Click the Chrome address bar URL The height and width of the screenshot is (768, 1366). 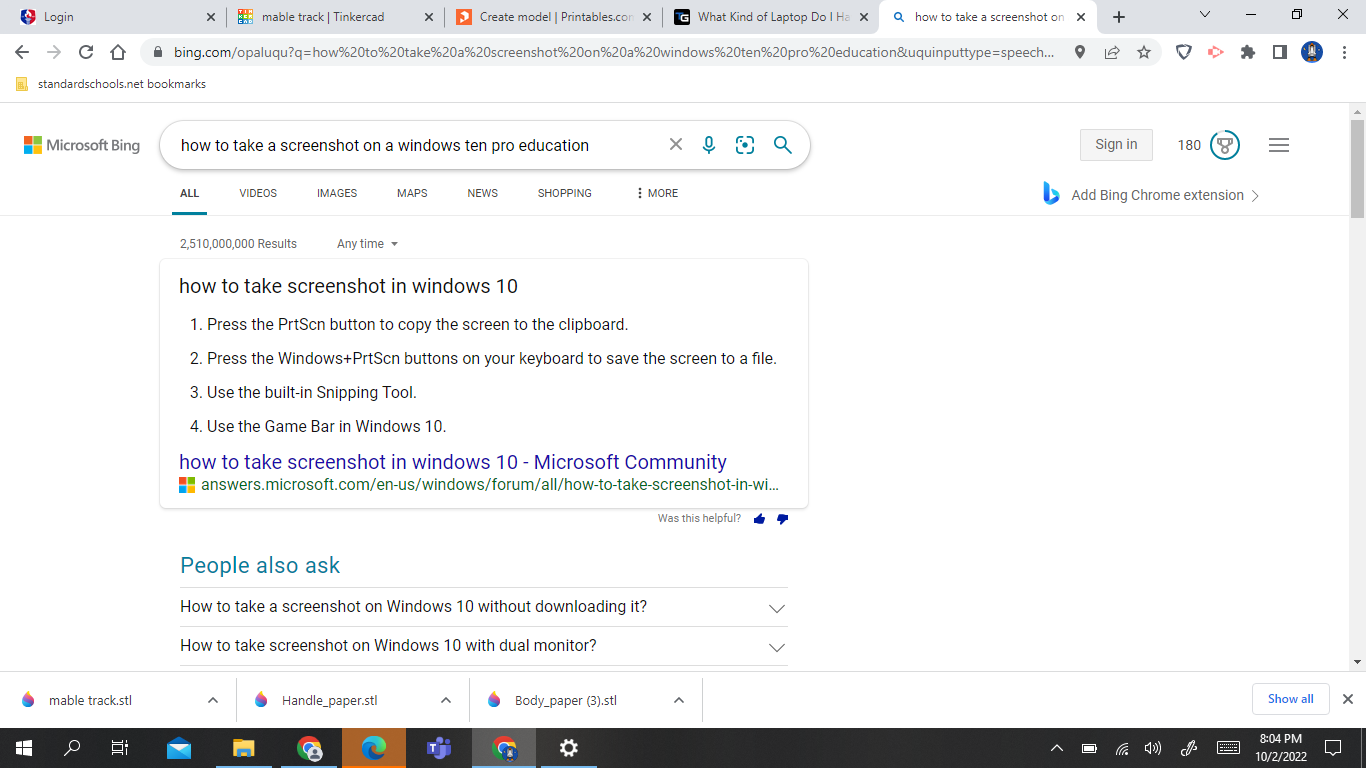point(613,52)
